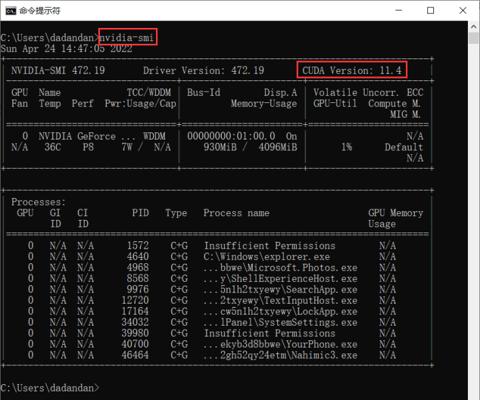Click the ShellExperienceHost.exe process name
Viewport: 480px width, 400px height.
coord(280,279)
